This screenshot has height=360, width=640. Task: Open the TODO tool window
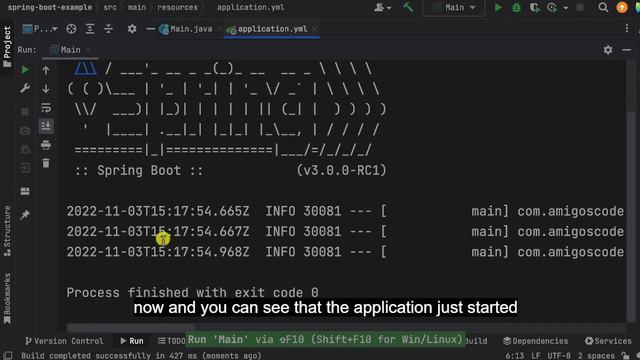[x=172, y=341]
